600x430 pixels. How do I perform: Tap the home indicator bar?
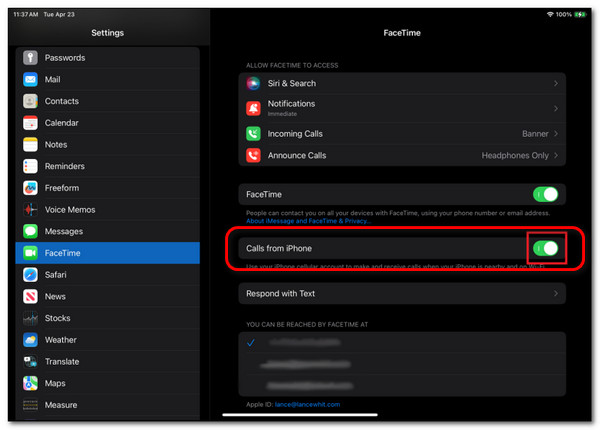pos(300,415)
